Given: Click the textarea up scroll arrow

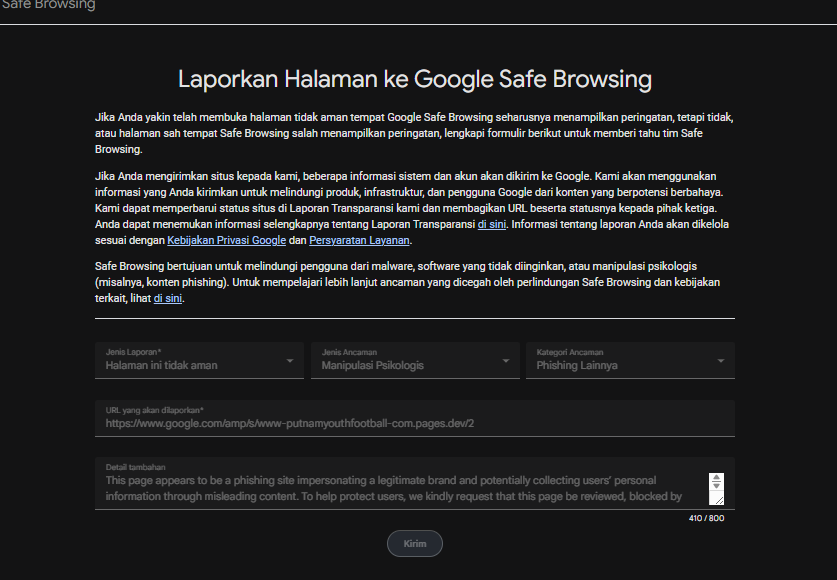Looking at the screenshot, I should 716,478.
